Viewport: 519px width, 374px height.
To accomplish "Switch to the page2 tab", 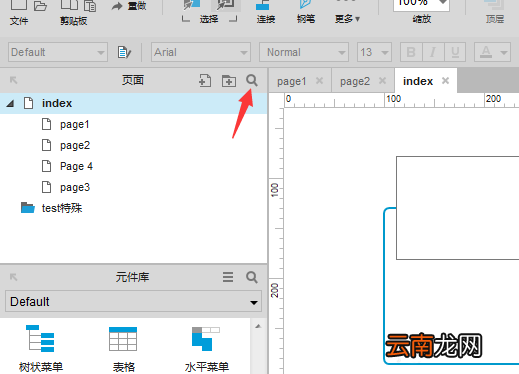I will click(x=355, y=81).
